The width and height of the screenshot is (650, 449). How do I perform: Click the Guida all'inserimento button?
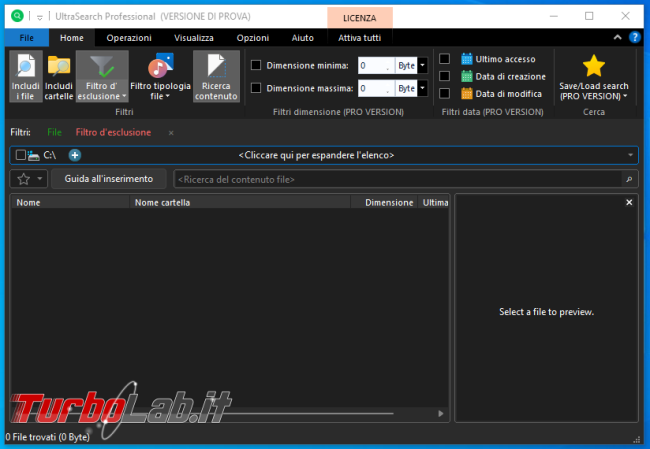click(109, 179)
